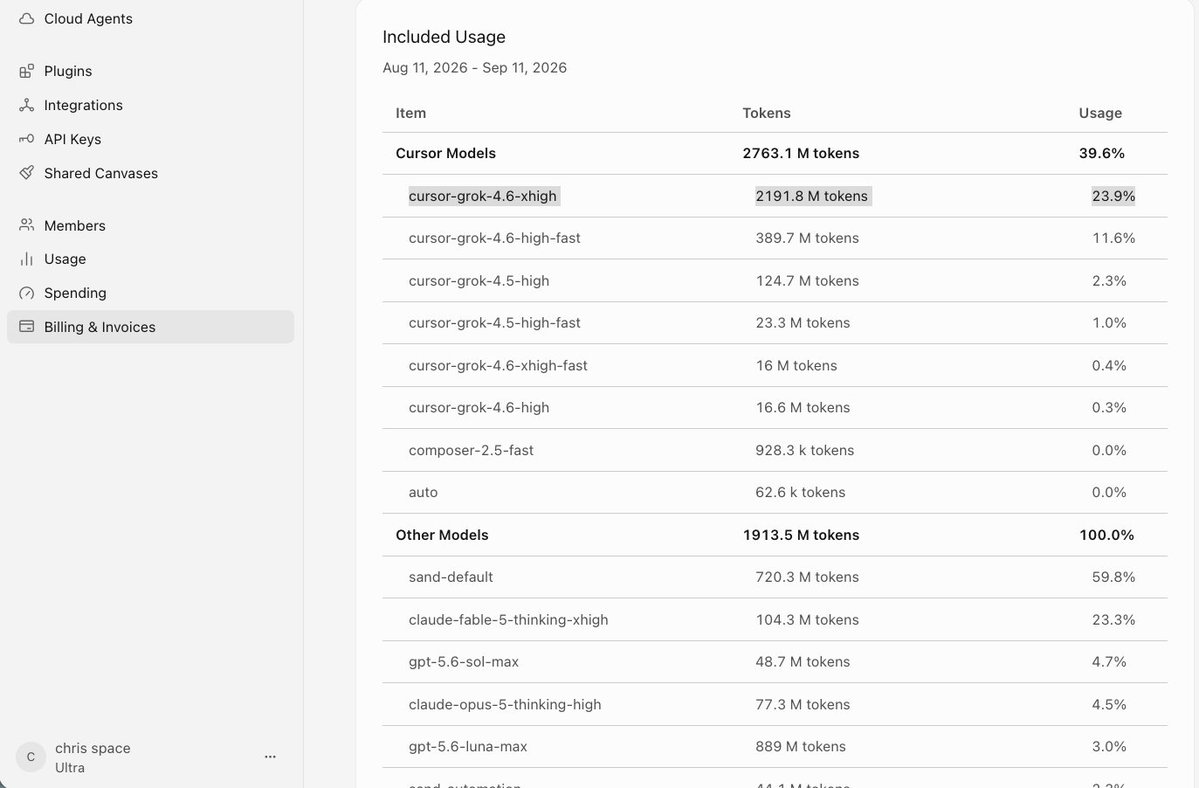The width and height of the screenshot is (1199, 788).
Task: Click the chris space avatar circle
Action: [31, 757]
